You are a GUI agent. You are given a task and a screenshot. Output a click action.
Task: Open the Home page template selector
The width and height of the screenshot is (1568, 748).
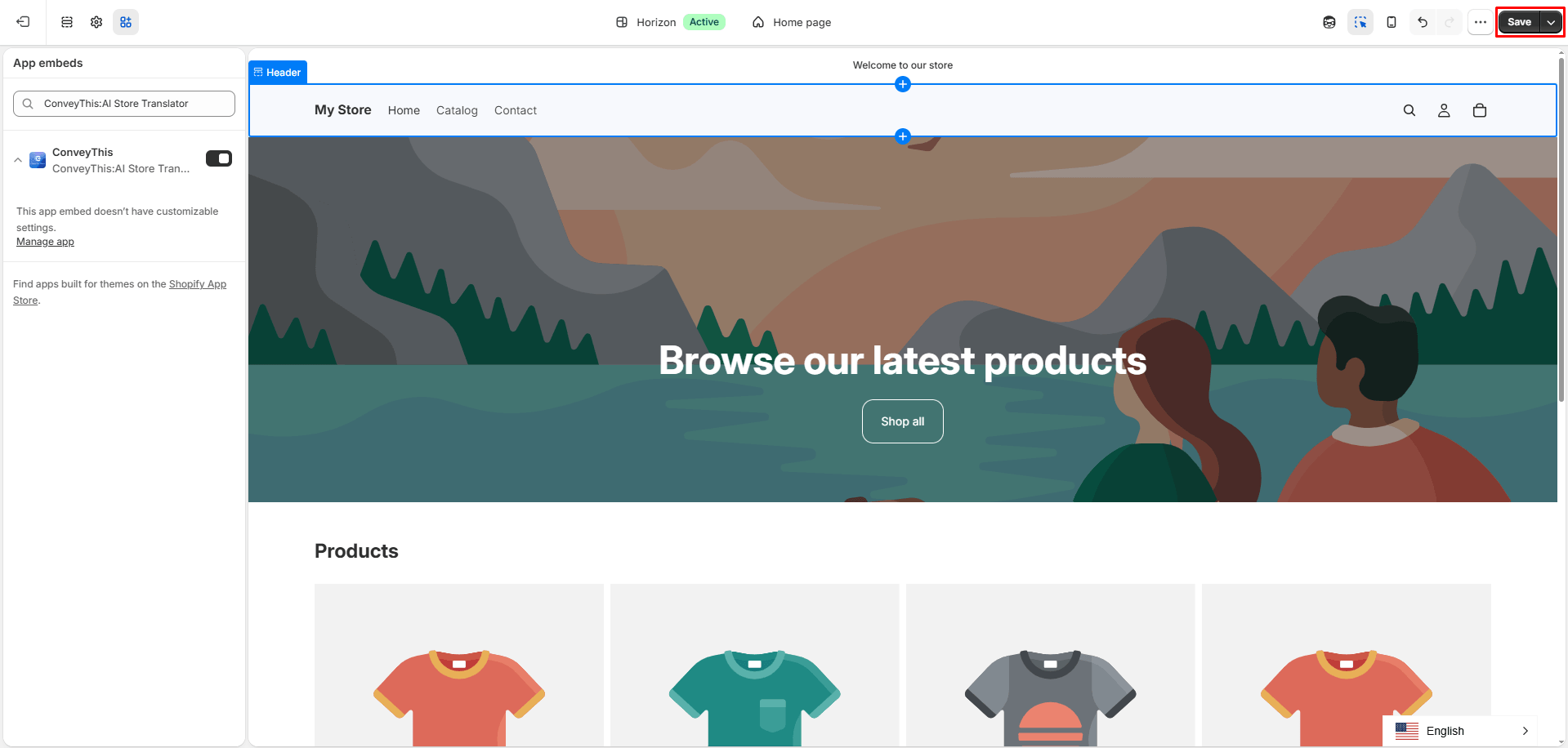(791, 22)
